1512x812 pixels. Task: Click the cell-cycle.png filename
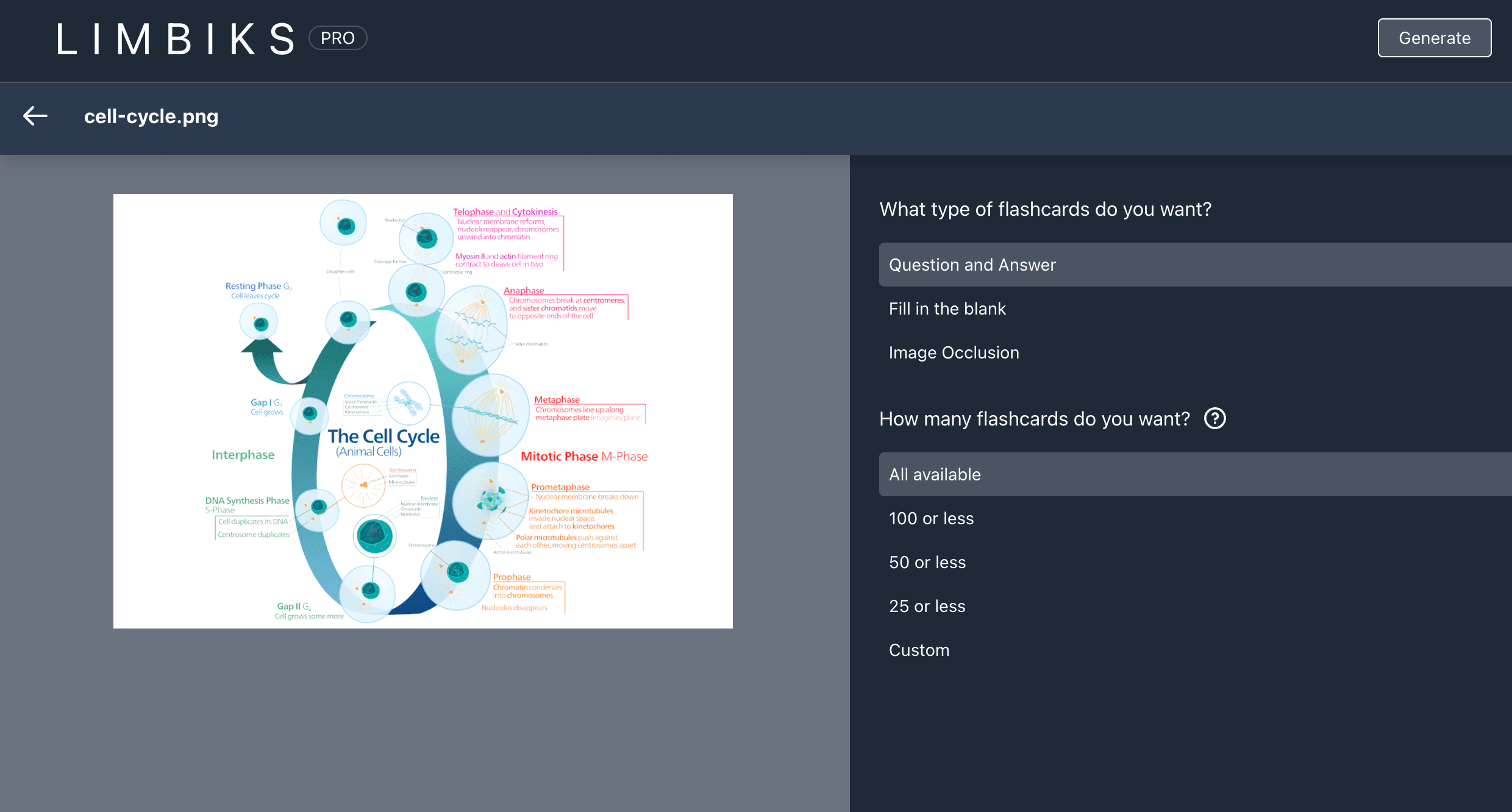point(151,116)
